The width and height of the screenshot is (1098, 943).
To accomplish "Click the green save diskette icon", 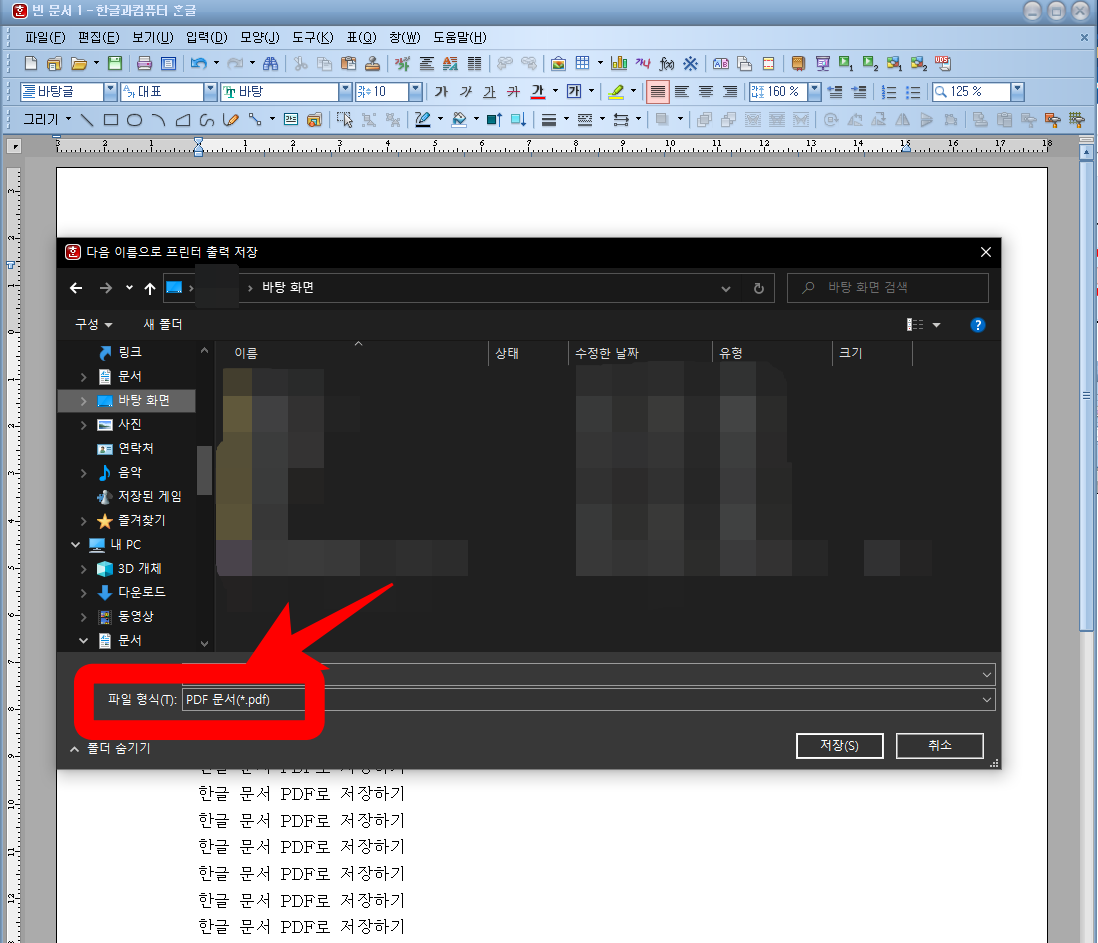I will click(115, 64).
